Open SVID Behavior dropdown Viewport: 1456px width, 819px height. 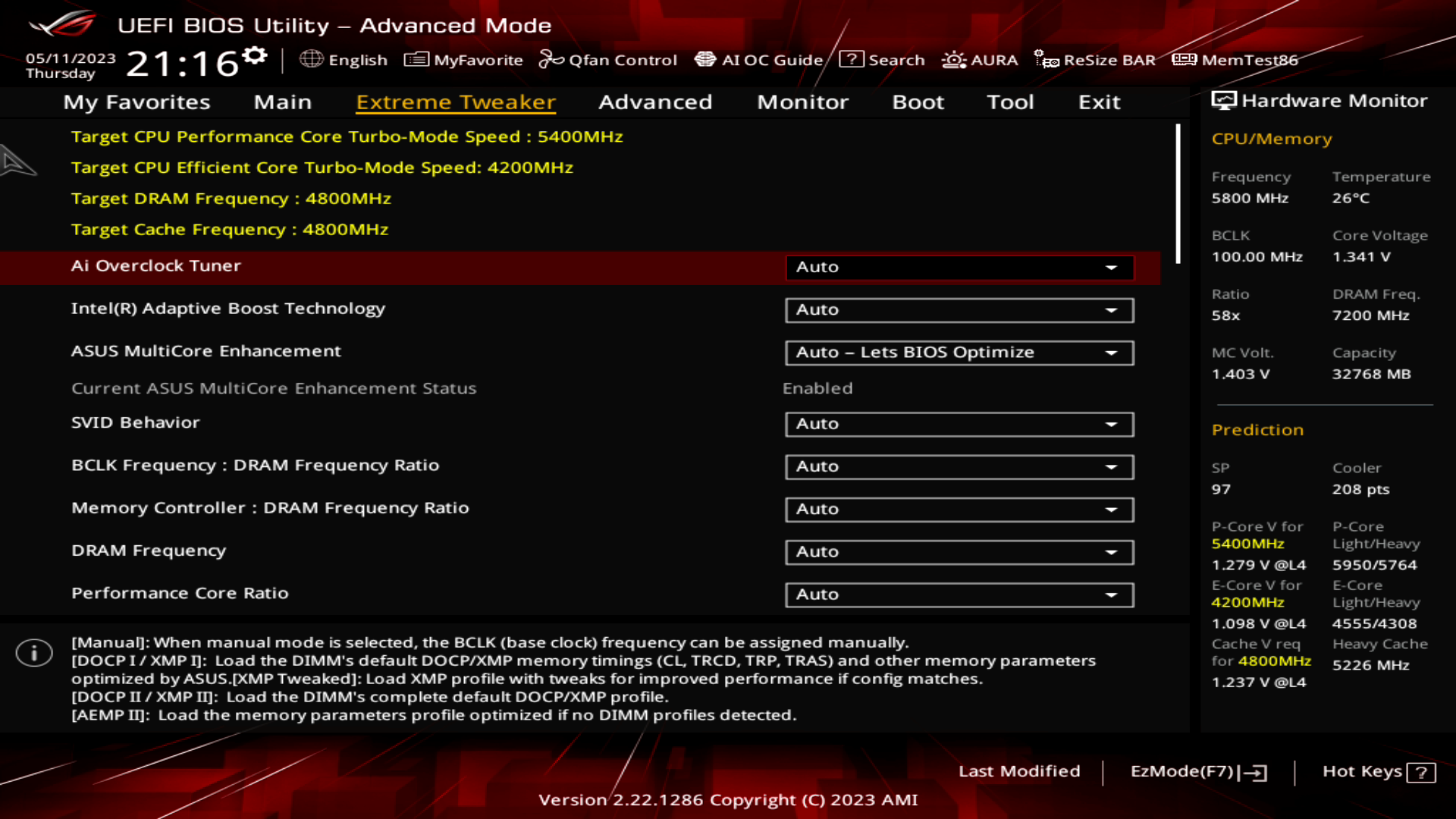coord(959,424)
